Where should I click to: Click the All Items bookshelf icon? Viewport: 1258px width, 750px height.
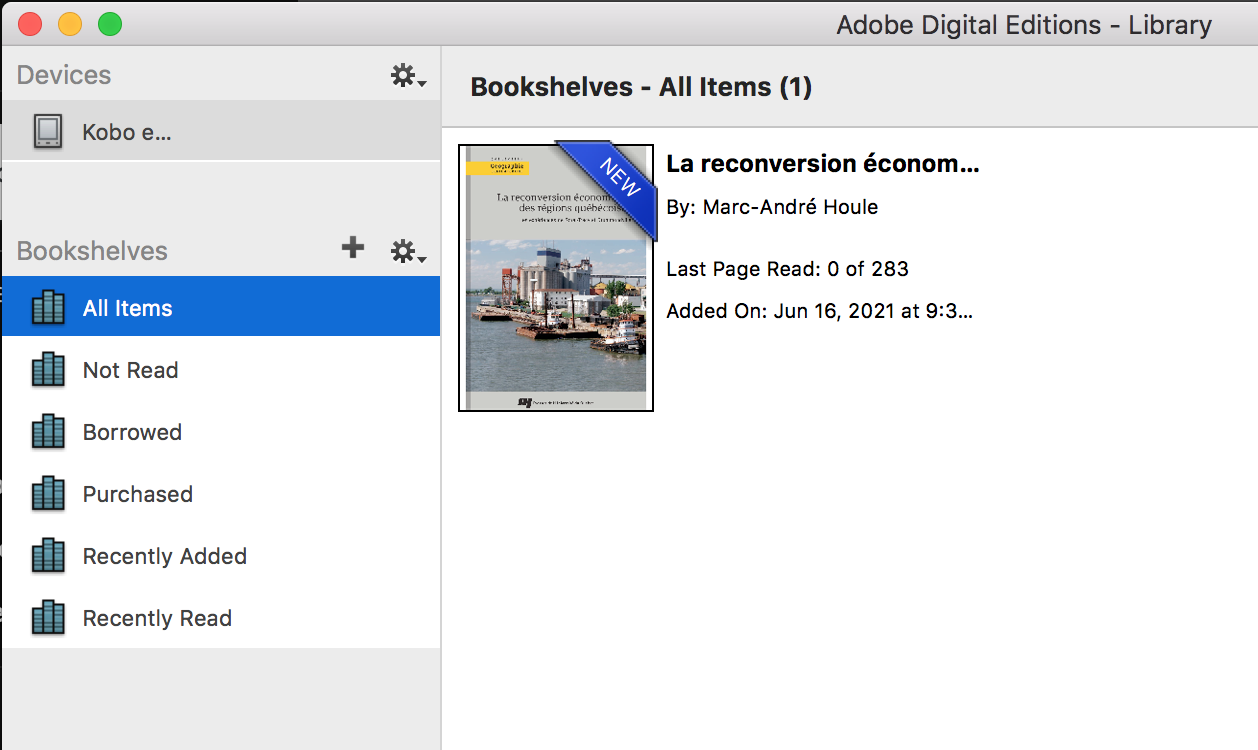(48, 308)
